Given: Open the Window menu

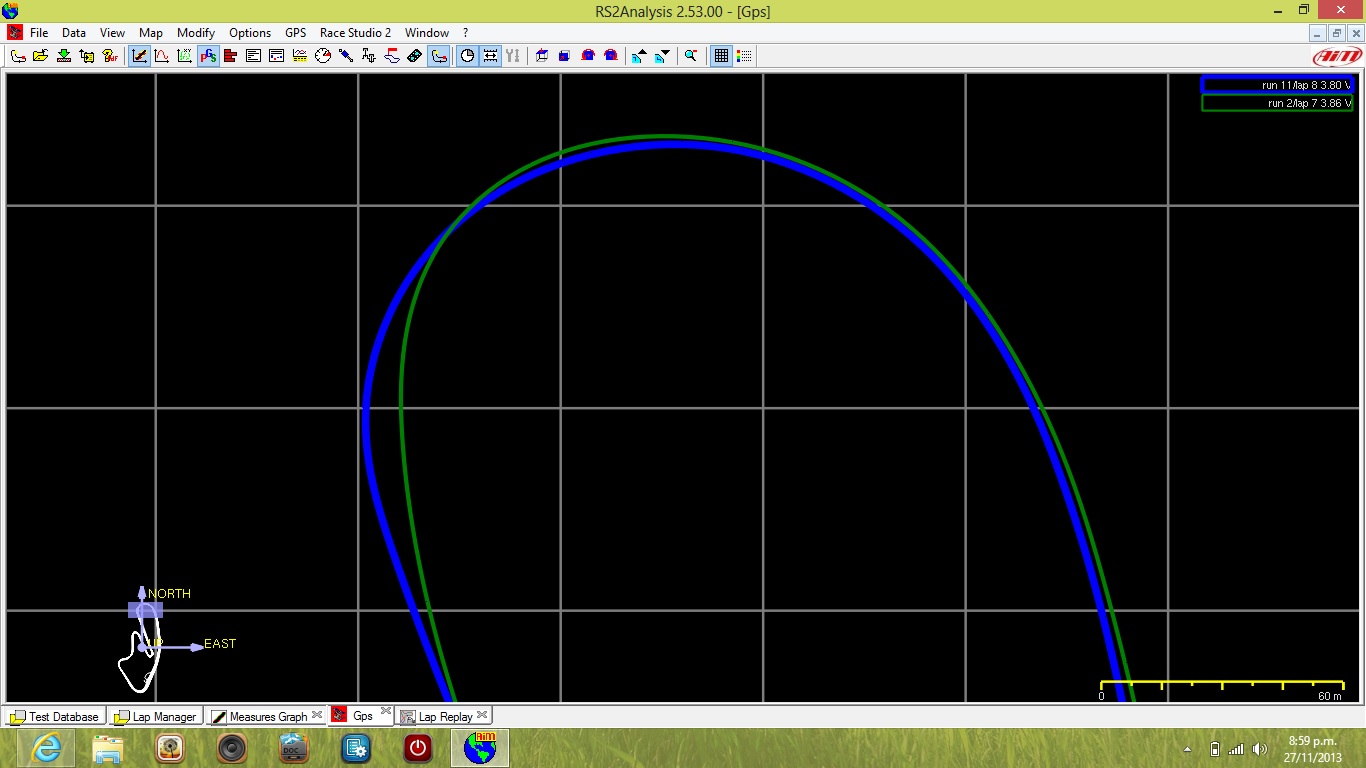Looking at the screenshot, I should [427, 33].
